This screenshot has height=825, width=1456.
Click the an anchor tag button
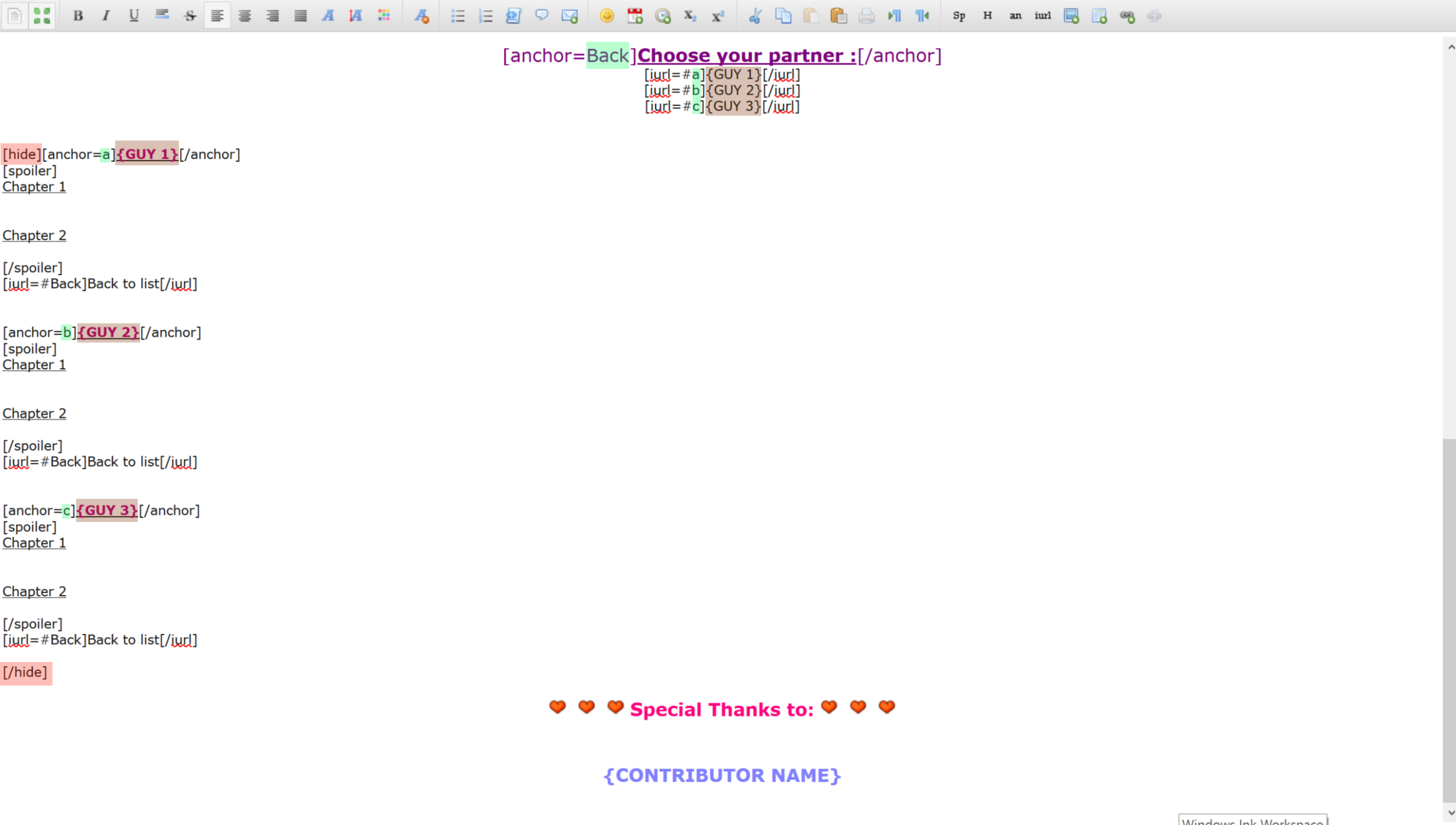pyautogui.click(x=1015, y=16)
